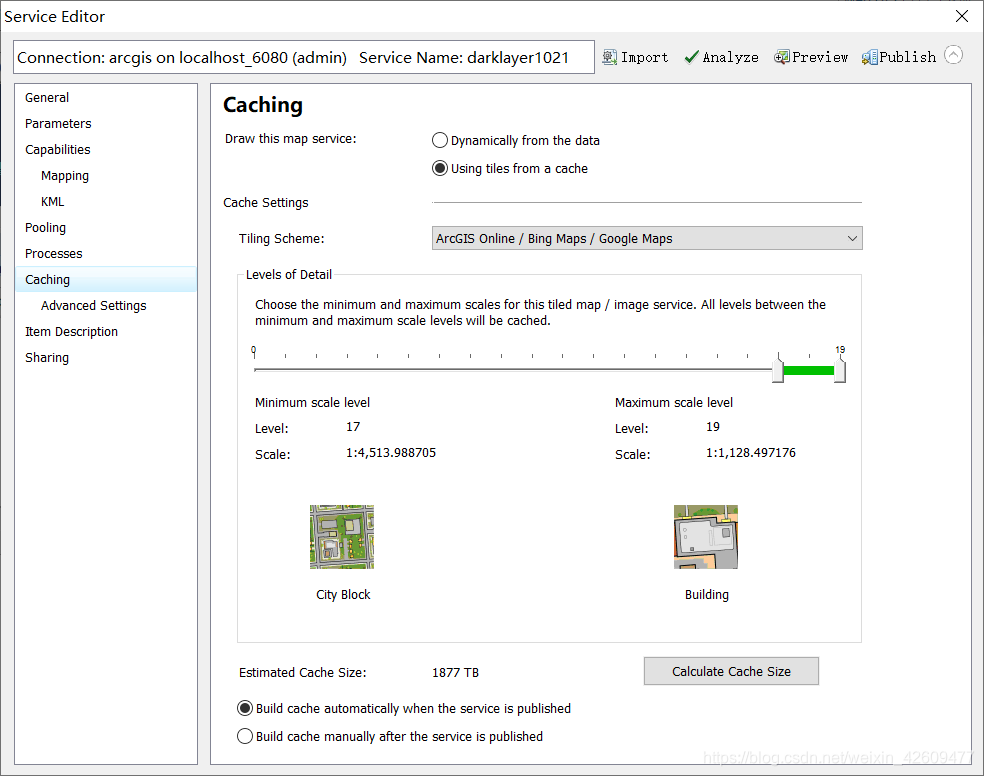Click the maximum level value 19

[x=713, y=427]
